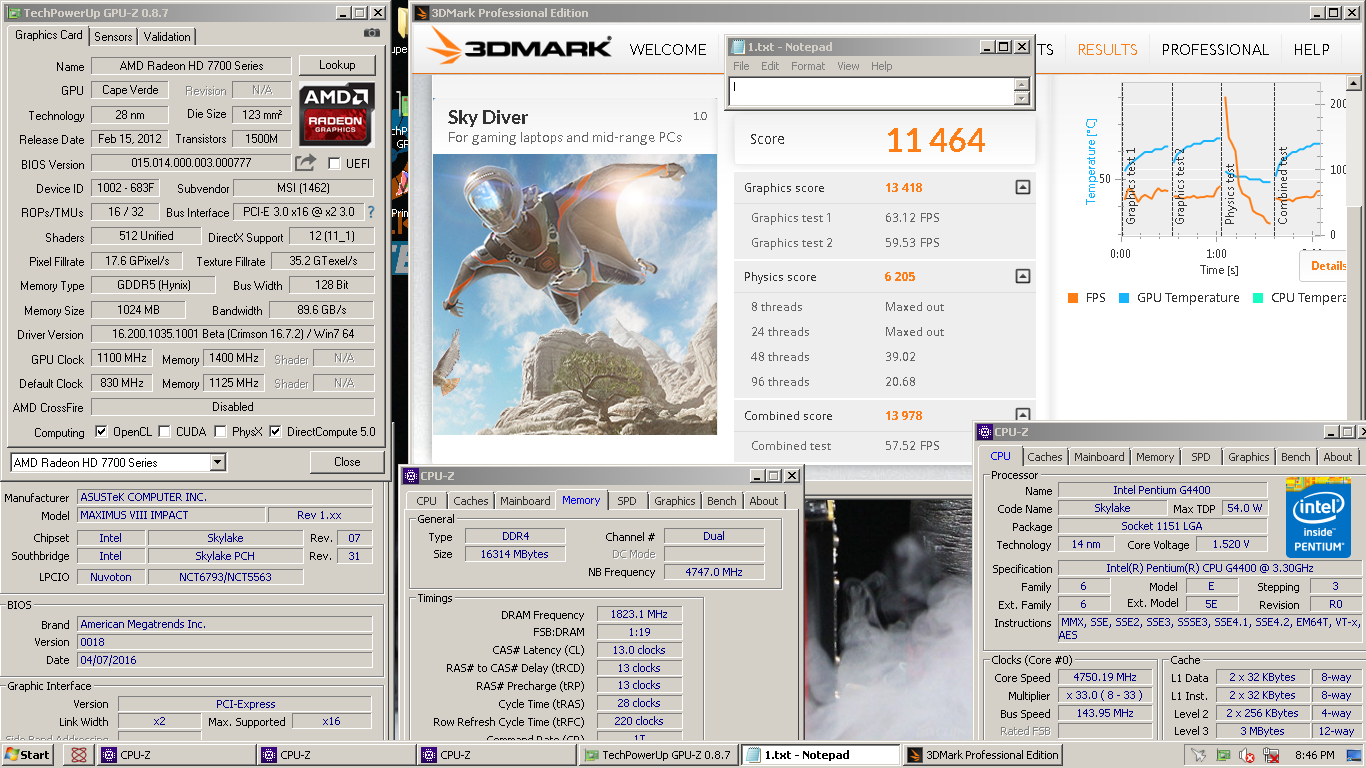This screenshot has width=1366, height=768.
Task: Click the teal CPU Temperature legend swatch
Action: pyautogui.click(x=1258, y=298)
